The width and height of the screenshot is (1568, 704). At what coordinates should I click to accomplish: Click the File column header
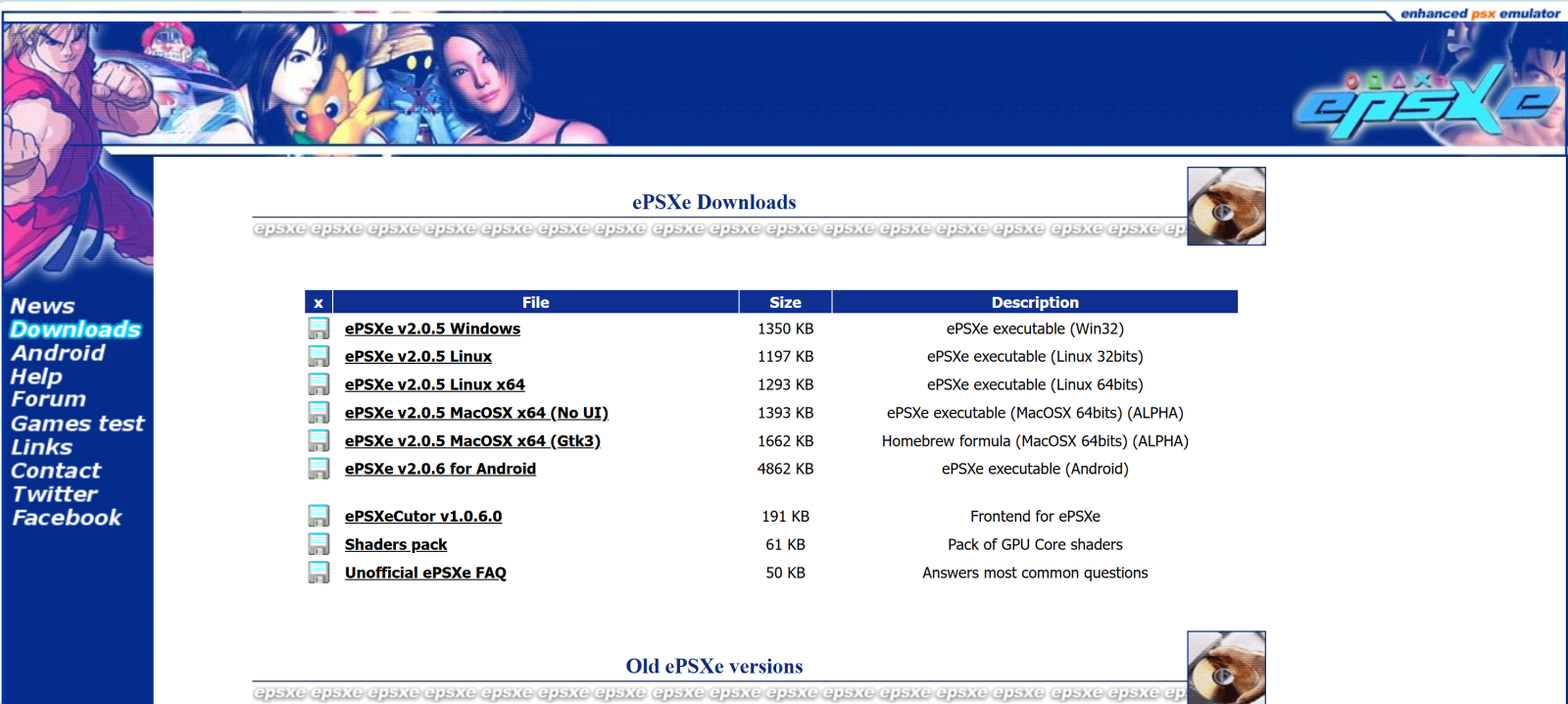tap(536, 302)
